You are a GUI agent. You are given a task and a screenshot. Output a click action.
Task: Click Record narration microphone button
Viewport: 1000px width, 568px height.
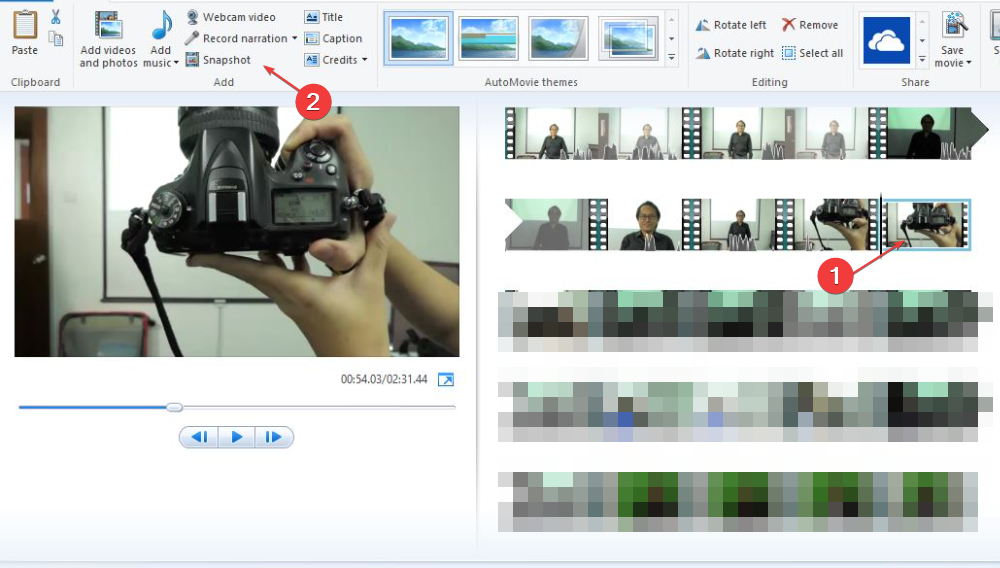(237, 38)
